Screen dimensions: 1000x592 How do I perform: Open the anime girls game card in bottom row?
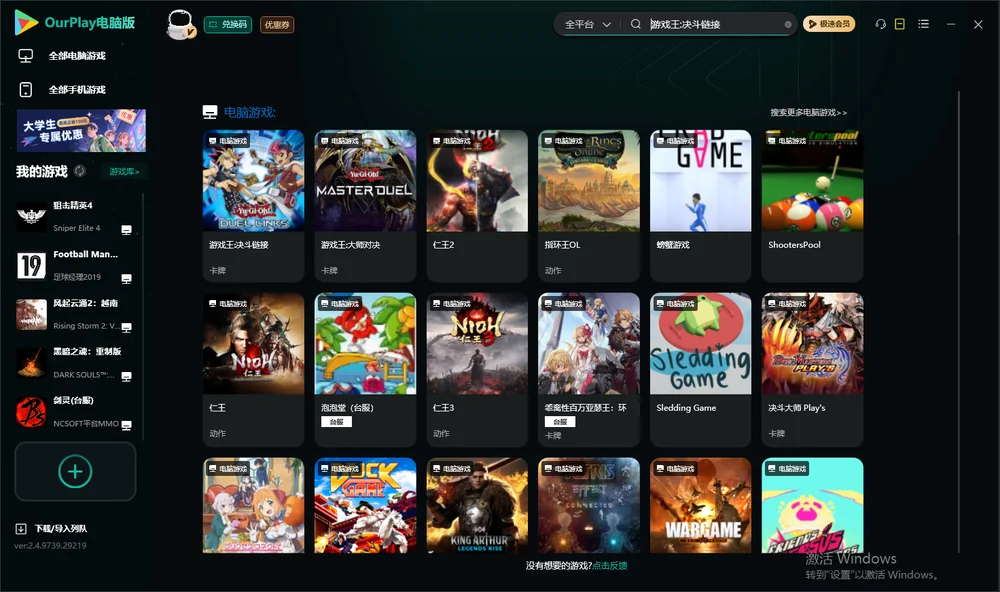point(253,505)
